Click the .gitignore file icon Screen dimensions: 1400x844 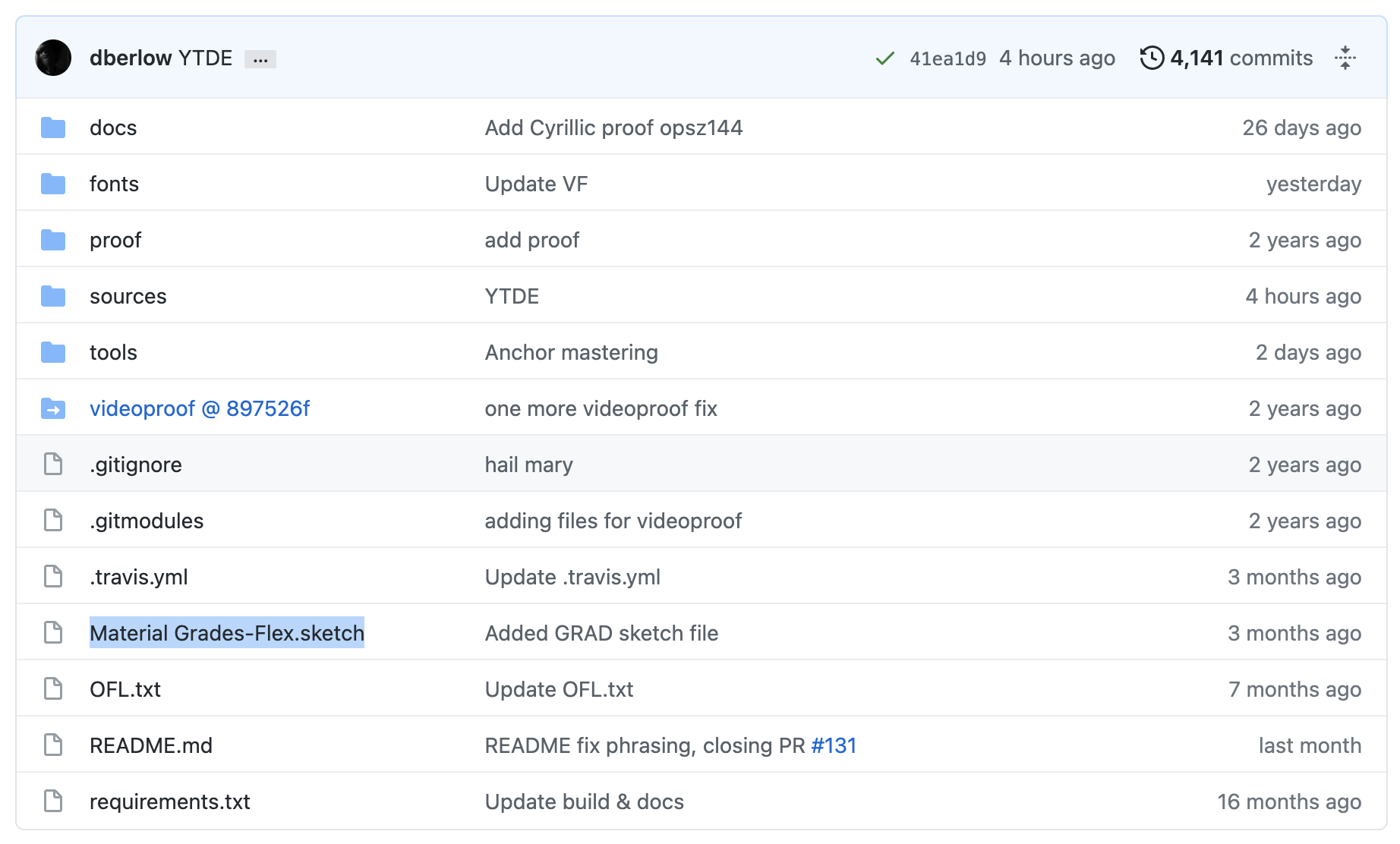[x=53, y=464]
